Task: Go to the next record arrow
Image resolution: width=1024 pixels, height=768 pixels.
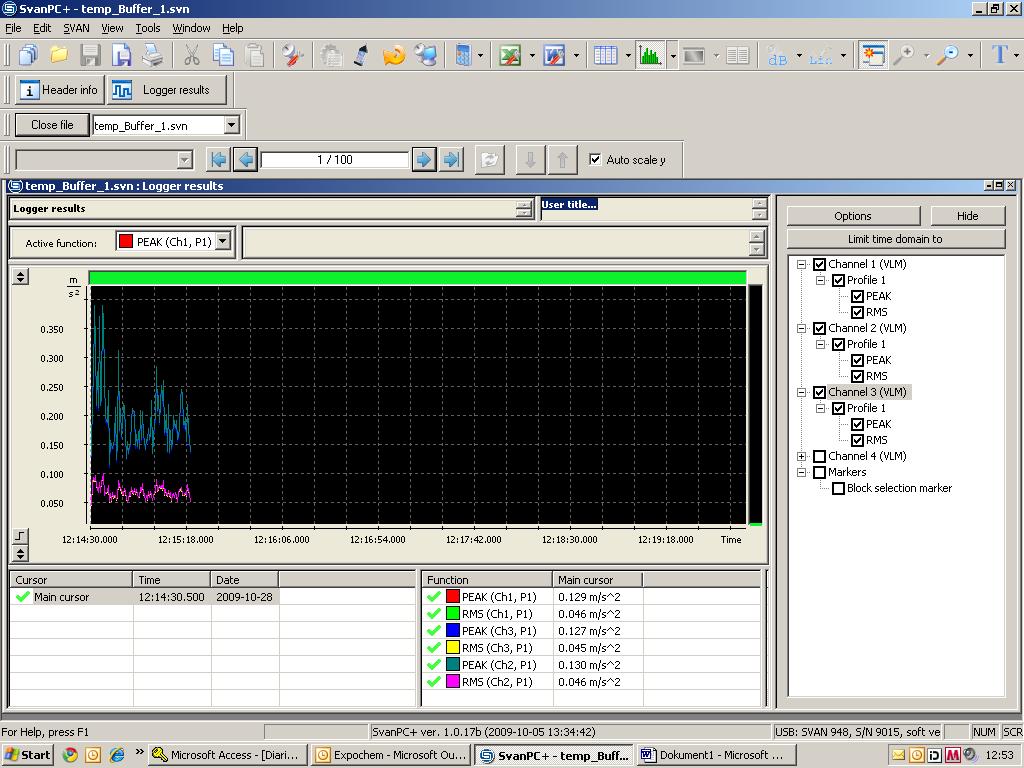Action: (x=424, y=159)
